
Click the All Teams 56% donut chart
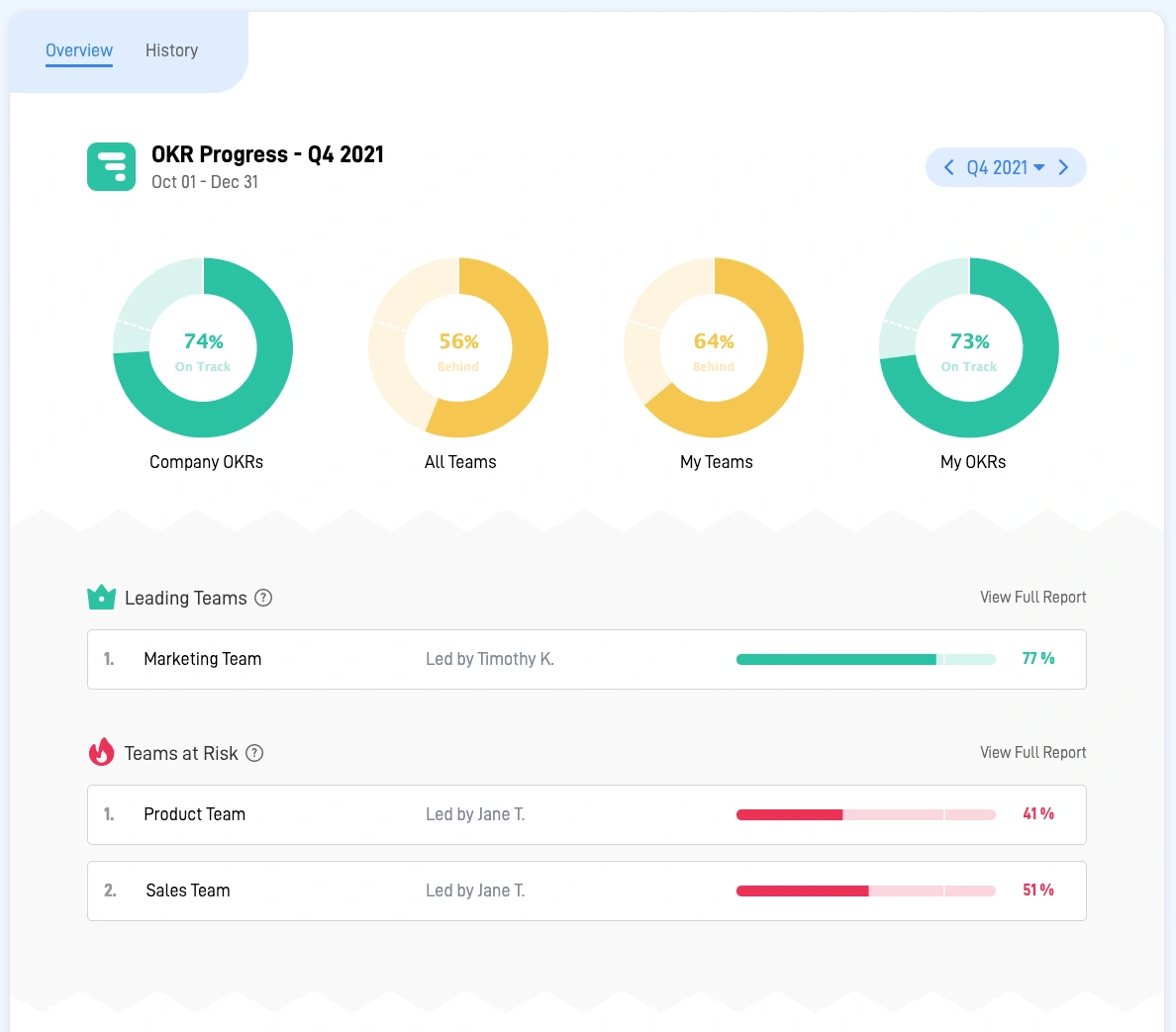pyautogui.click(x=458, y=347)
